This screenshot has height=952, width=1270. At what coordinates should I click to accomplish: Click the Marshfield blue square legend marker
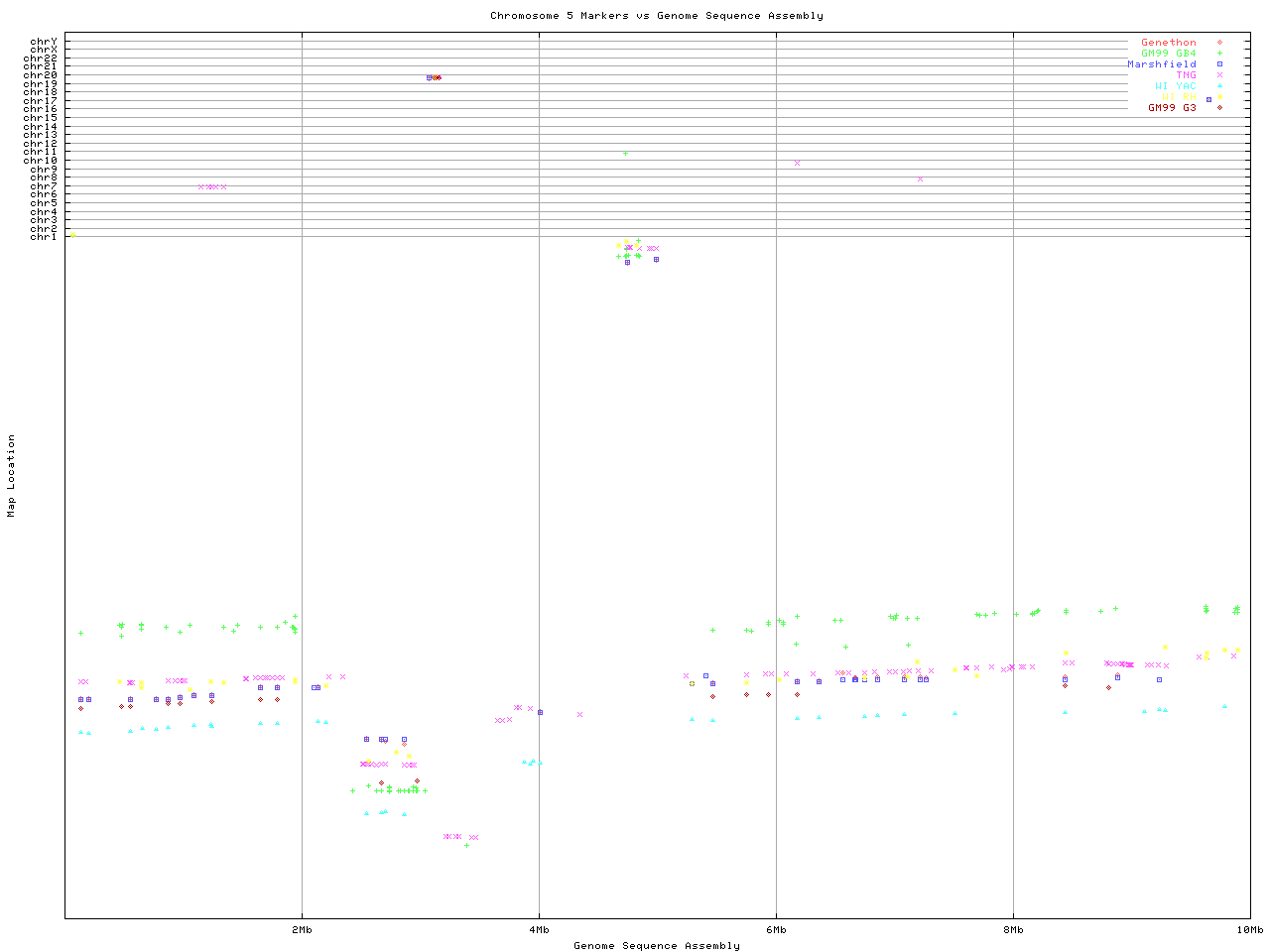pos(1219,64)
